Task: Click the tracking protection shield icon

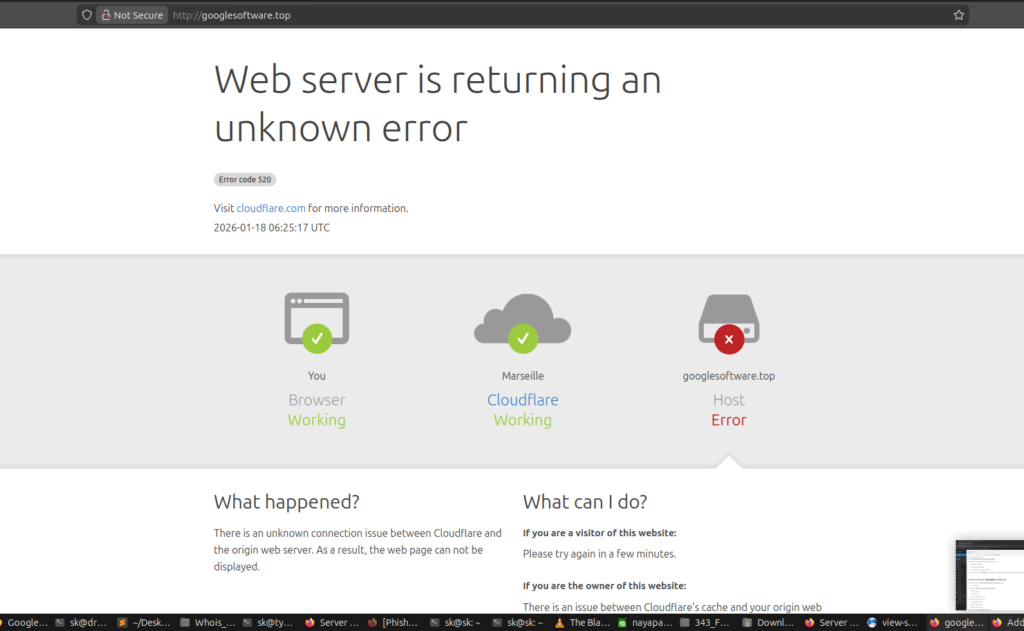Action: (x=86, y=15)
